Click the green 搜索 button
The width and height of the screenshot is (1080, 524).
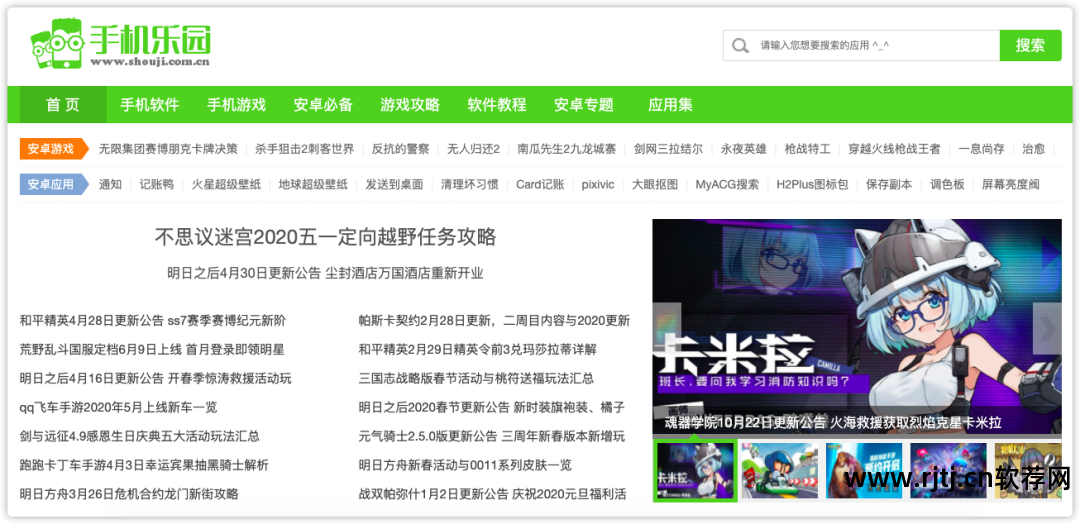[x=1030, y=45]
